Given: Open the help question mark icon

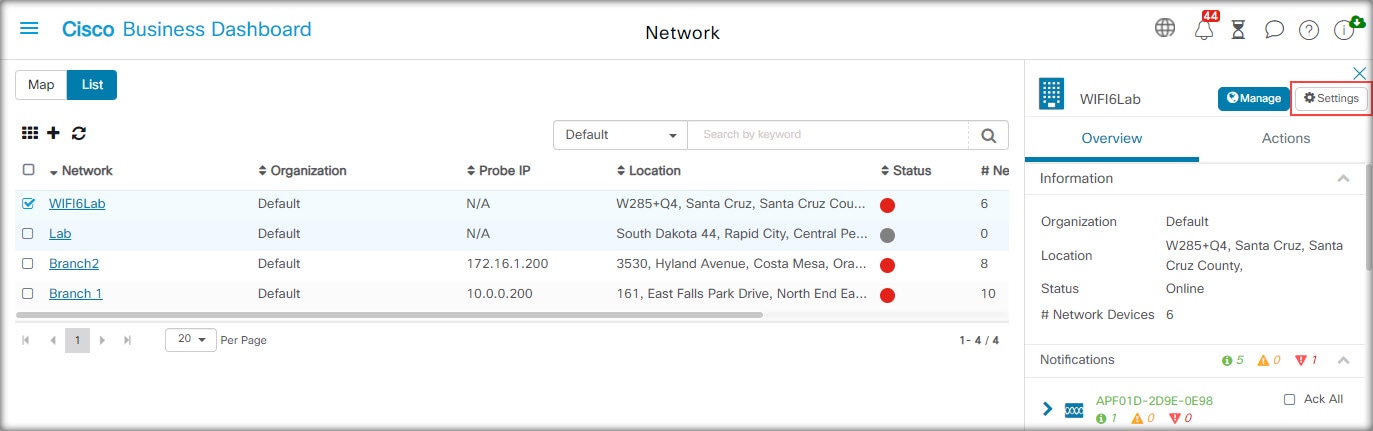Looking at the screenshot, I should 1309,30.
